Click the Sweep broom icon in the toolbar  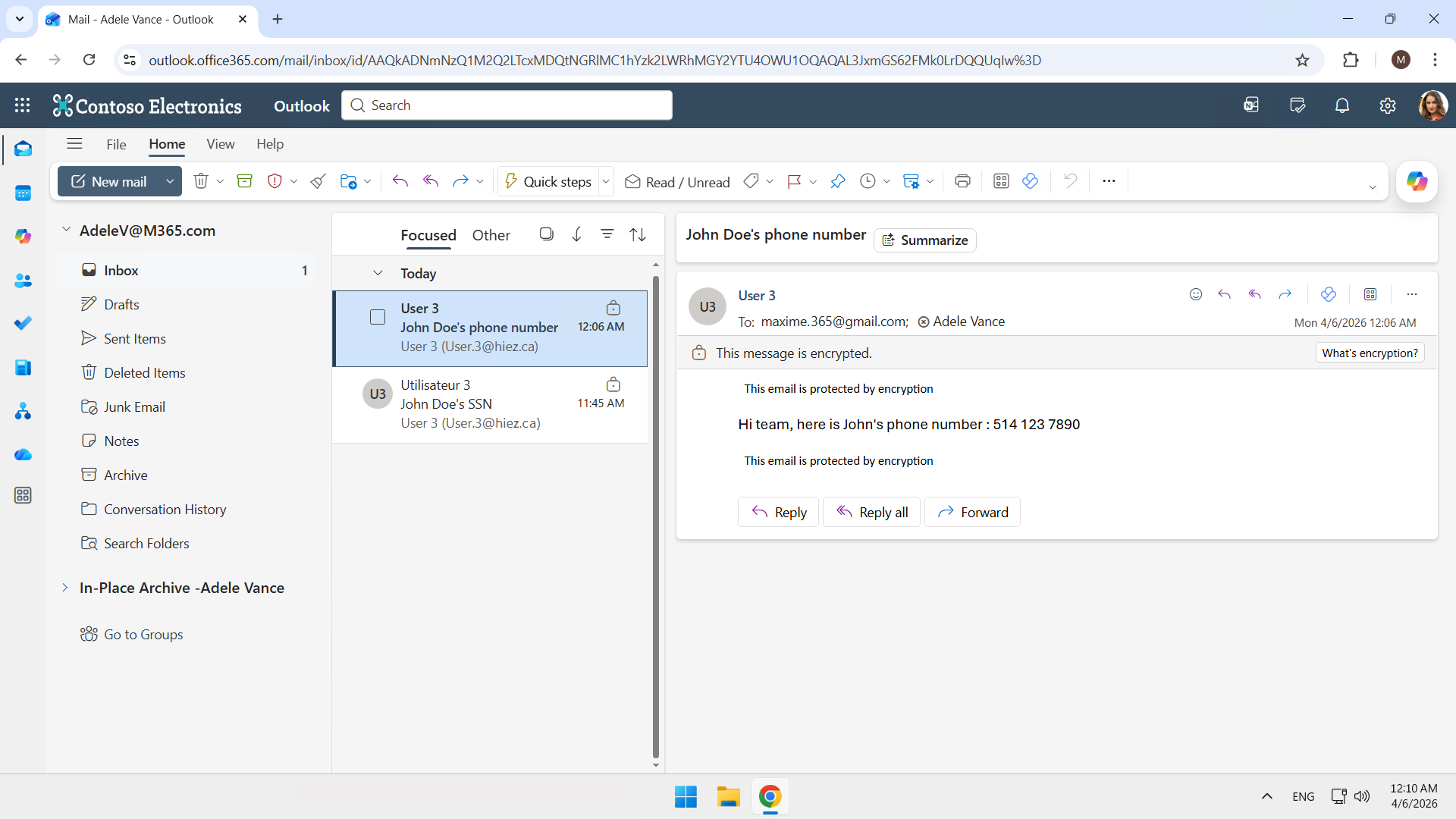pos(318,181)
